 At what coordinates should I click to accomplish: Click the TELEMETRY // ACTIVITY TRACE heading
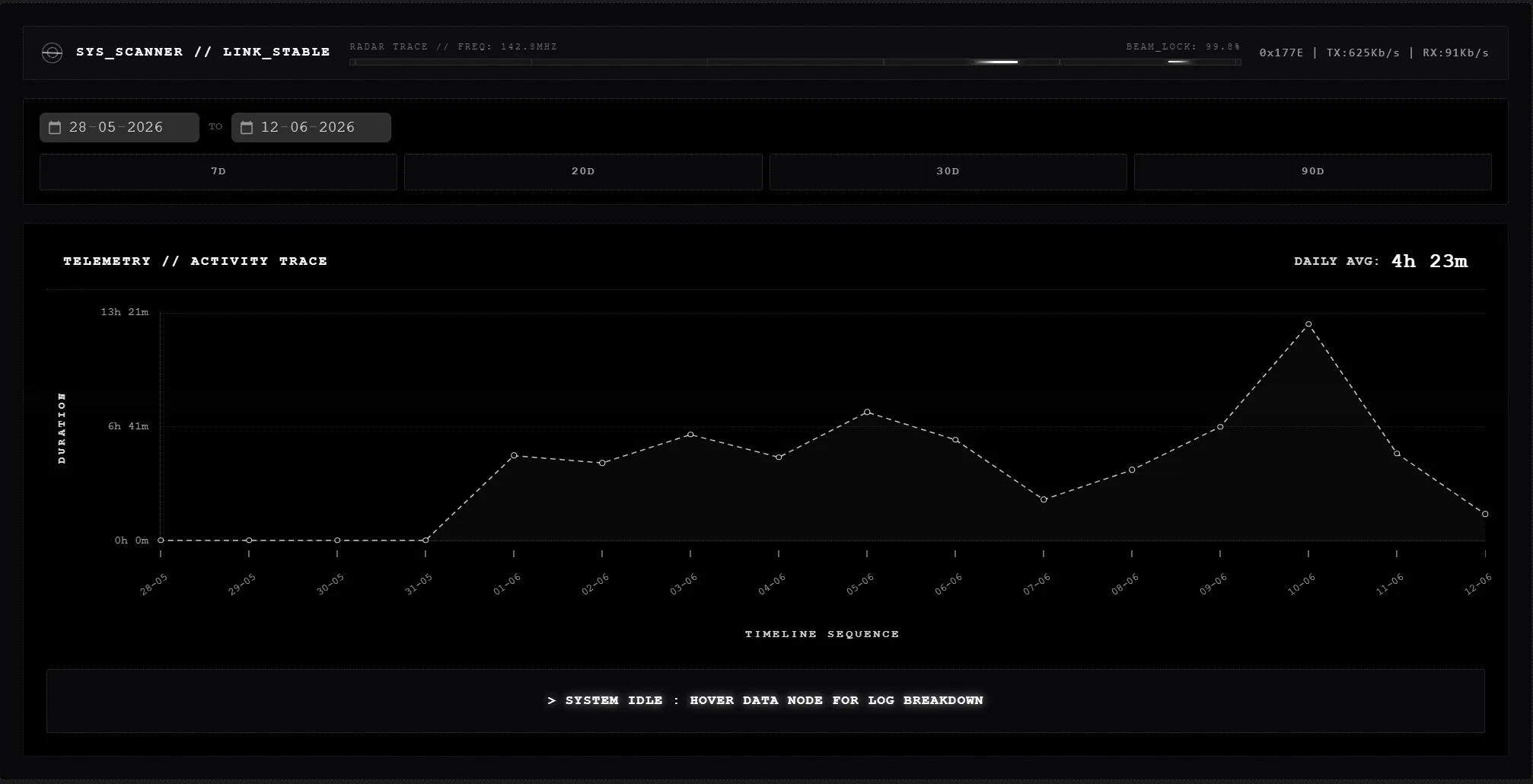(x=195, y=261)
